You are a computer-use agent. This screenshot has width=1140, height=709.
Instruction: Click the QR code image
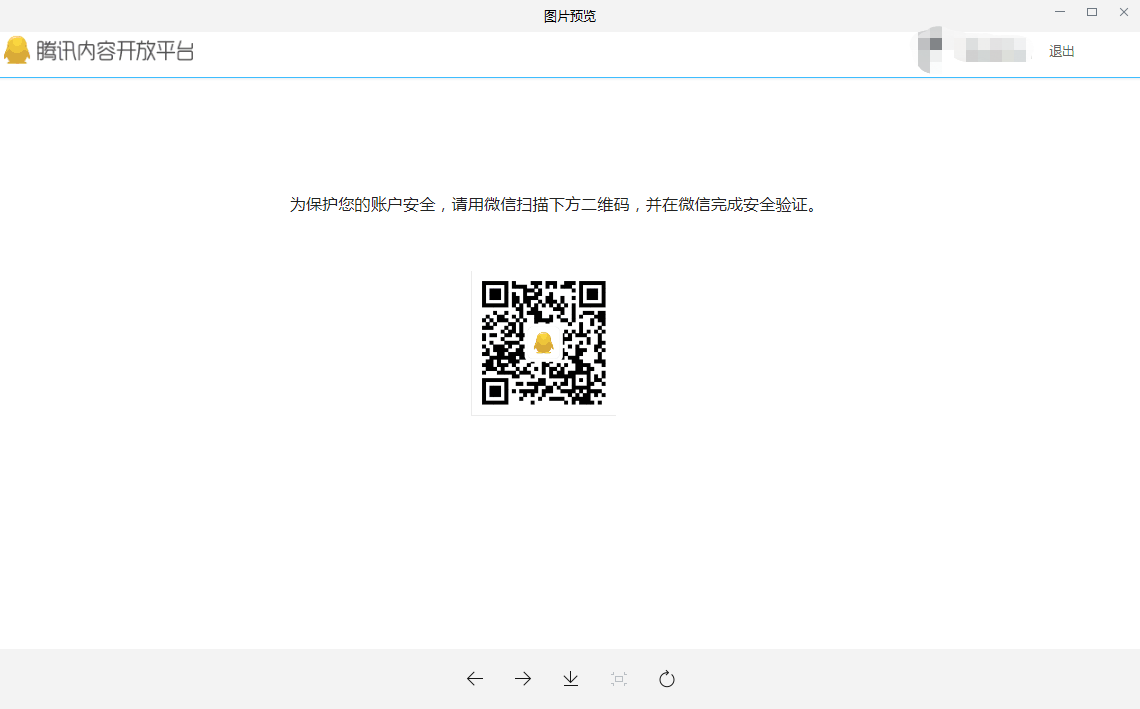[x=544, y=343]
